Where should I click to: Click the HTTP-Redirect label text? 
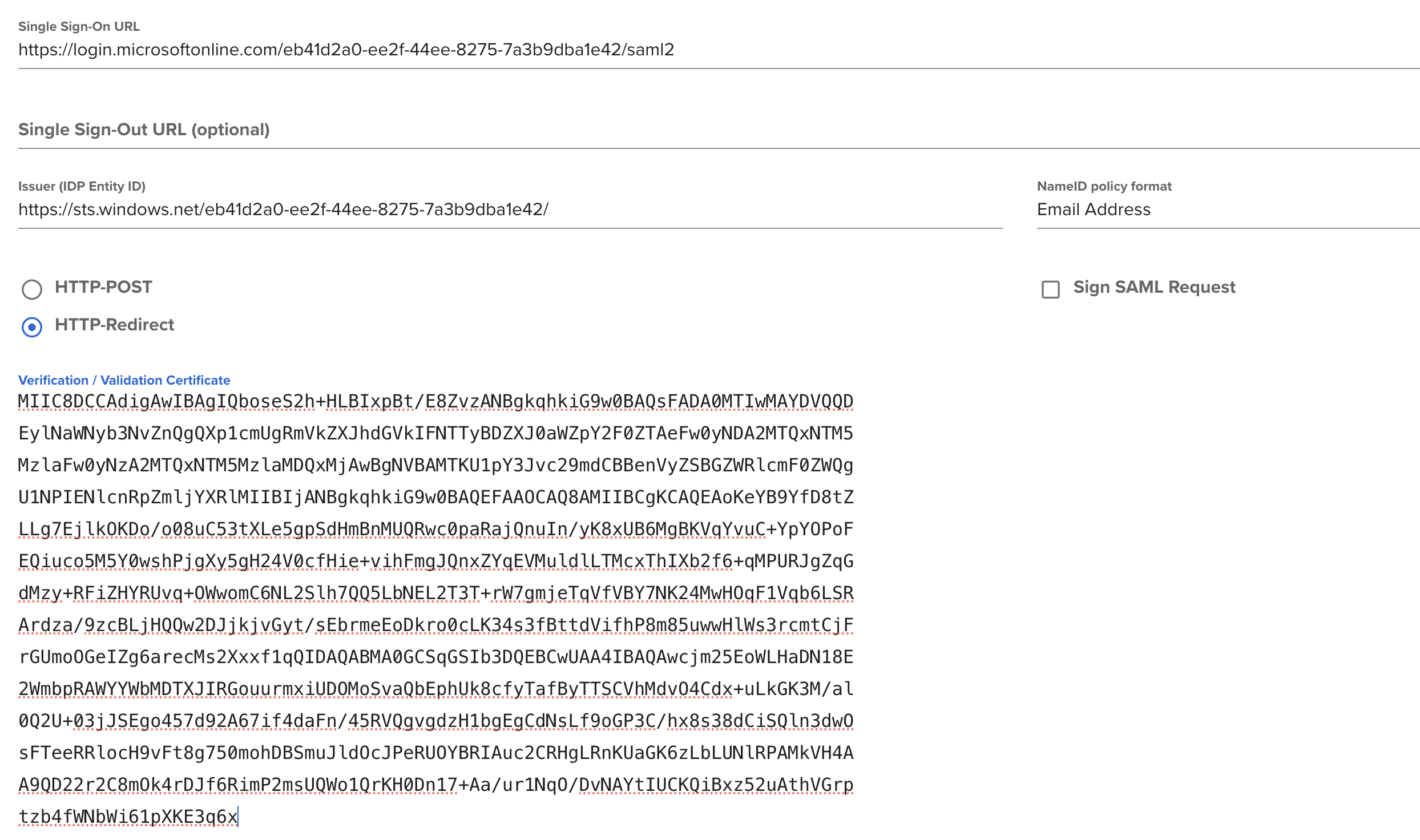[114, 325]
